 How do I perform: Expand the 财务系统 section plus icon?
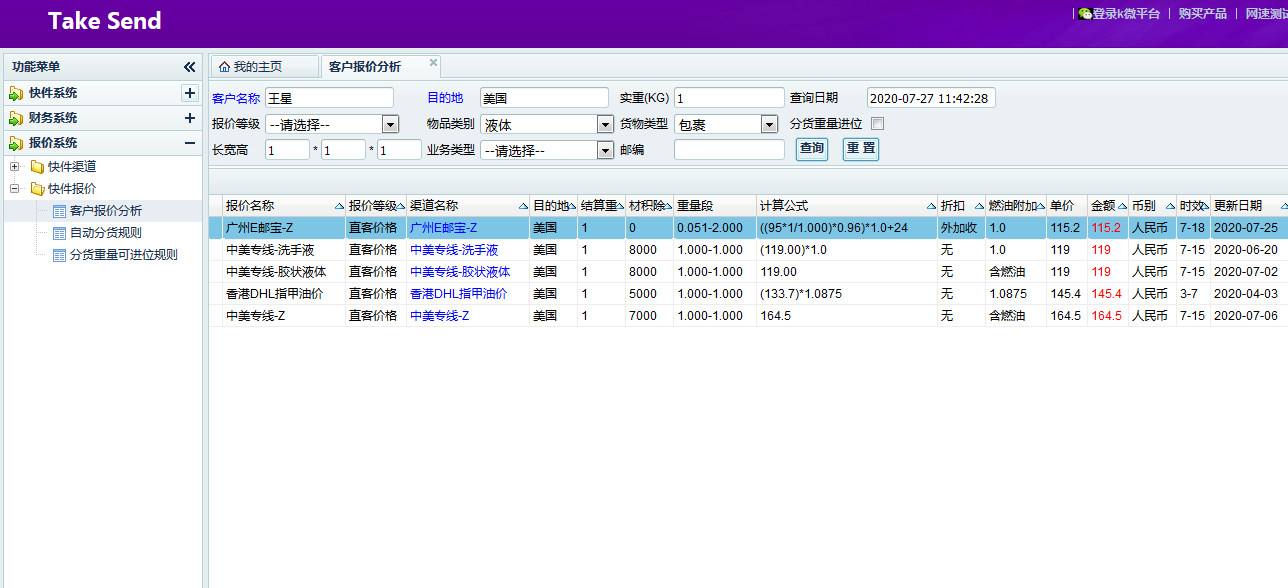(190, 118)
